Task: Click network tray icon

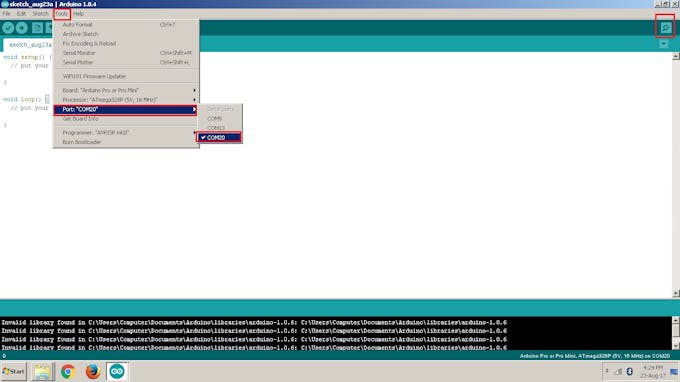Action: pos(618,372)
